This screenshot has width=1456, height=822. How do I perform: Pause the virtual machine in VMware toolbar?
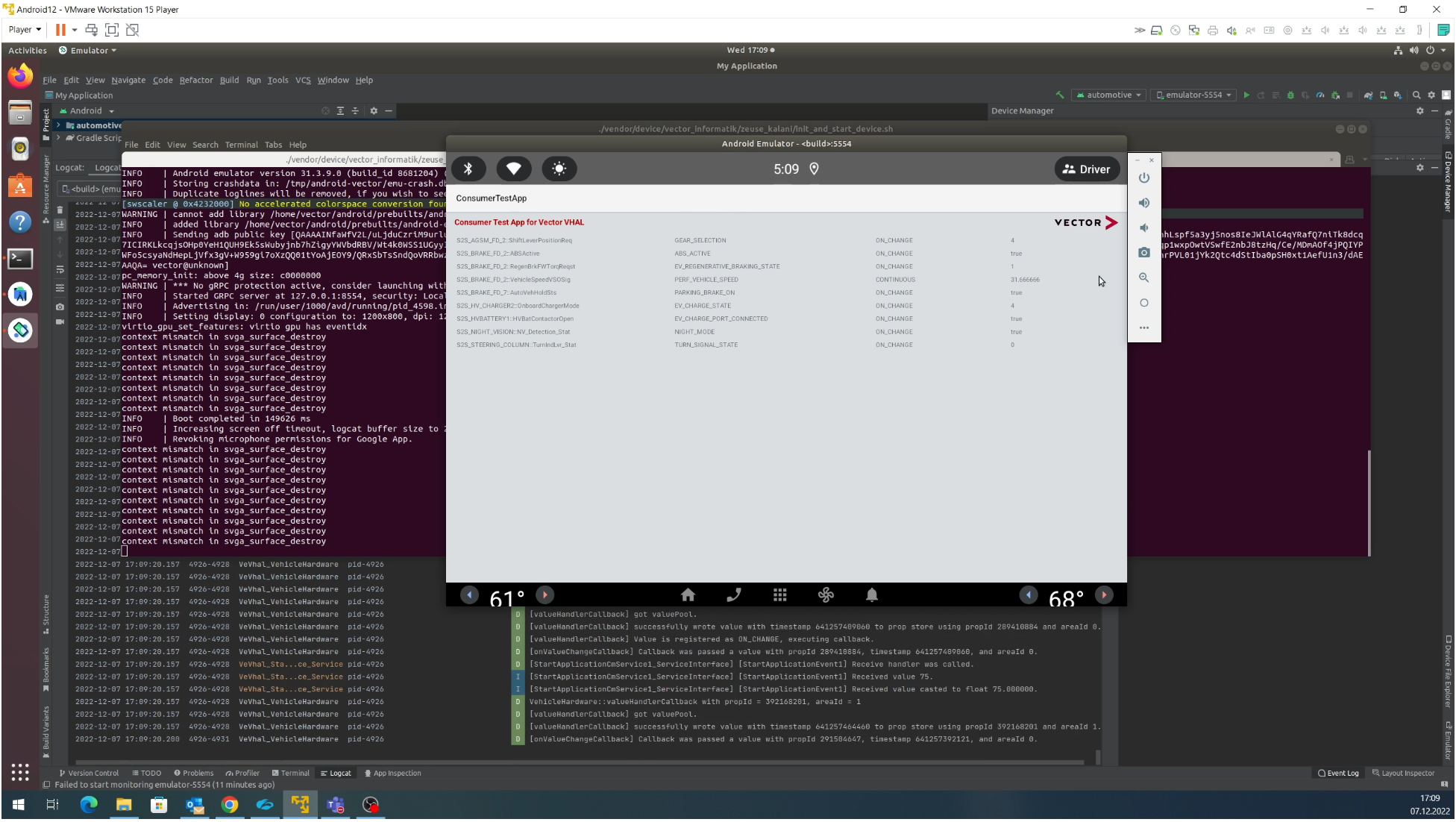(x=60, y=29)
